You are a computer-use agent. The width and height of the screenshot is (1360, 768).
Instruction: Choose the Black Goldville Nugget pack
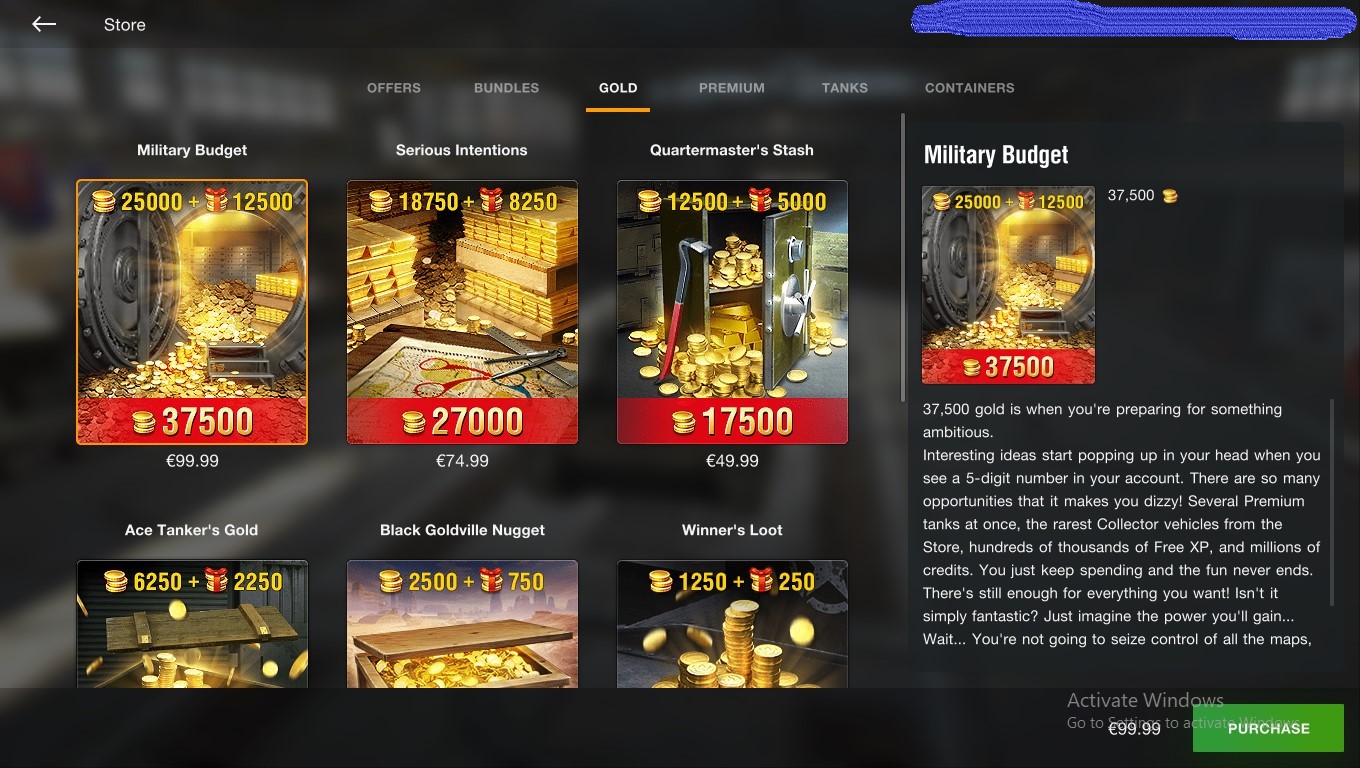coord(462,624)
